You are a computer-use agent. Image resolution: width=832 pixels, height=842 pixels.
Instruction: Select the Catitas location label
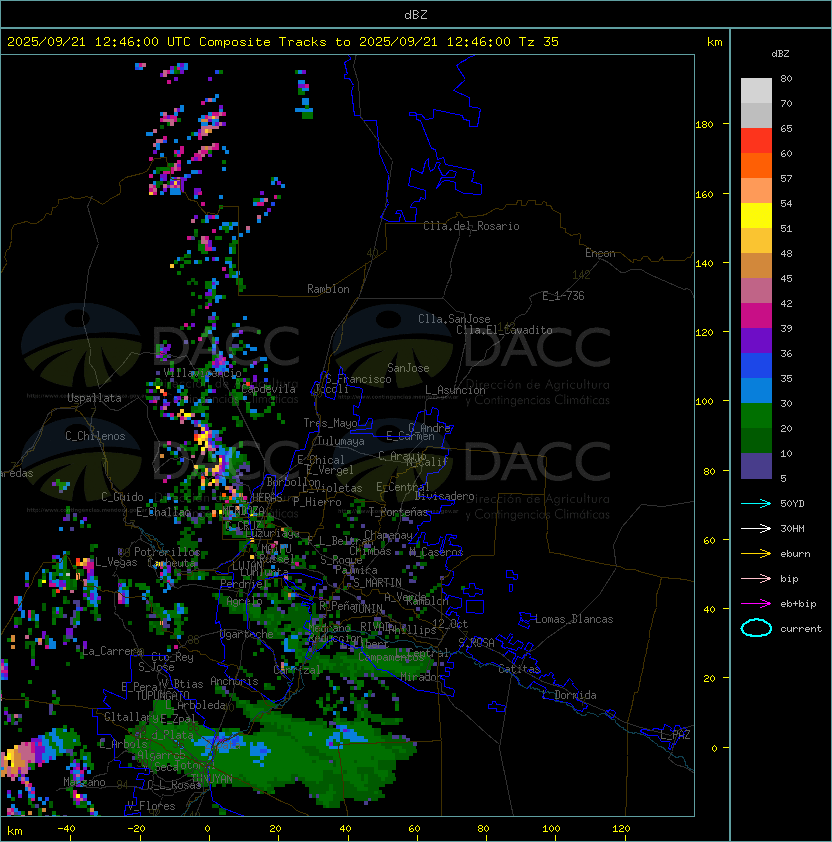[519, 669]
